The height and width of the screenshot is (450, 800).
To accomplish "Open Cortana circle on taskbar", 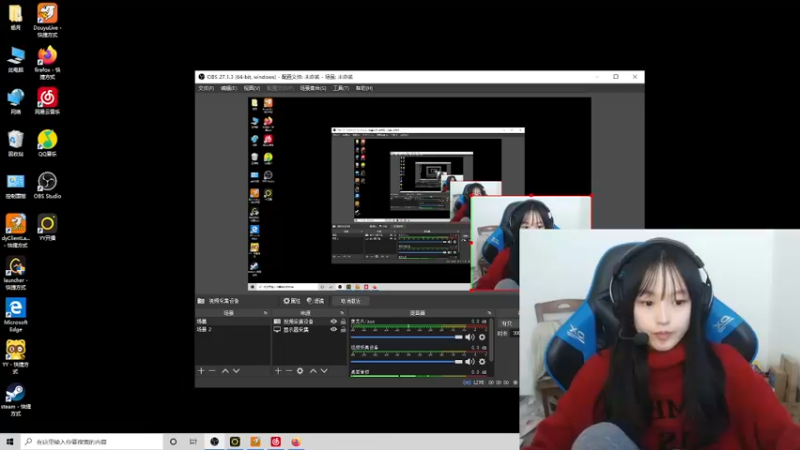I will point(173,441).
